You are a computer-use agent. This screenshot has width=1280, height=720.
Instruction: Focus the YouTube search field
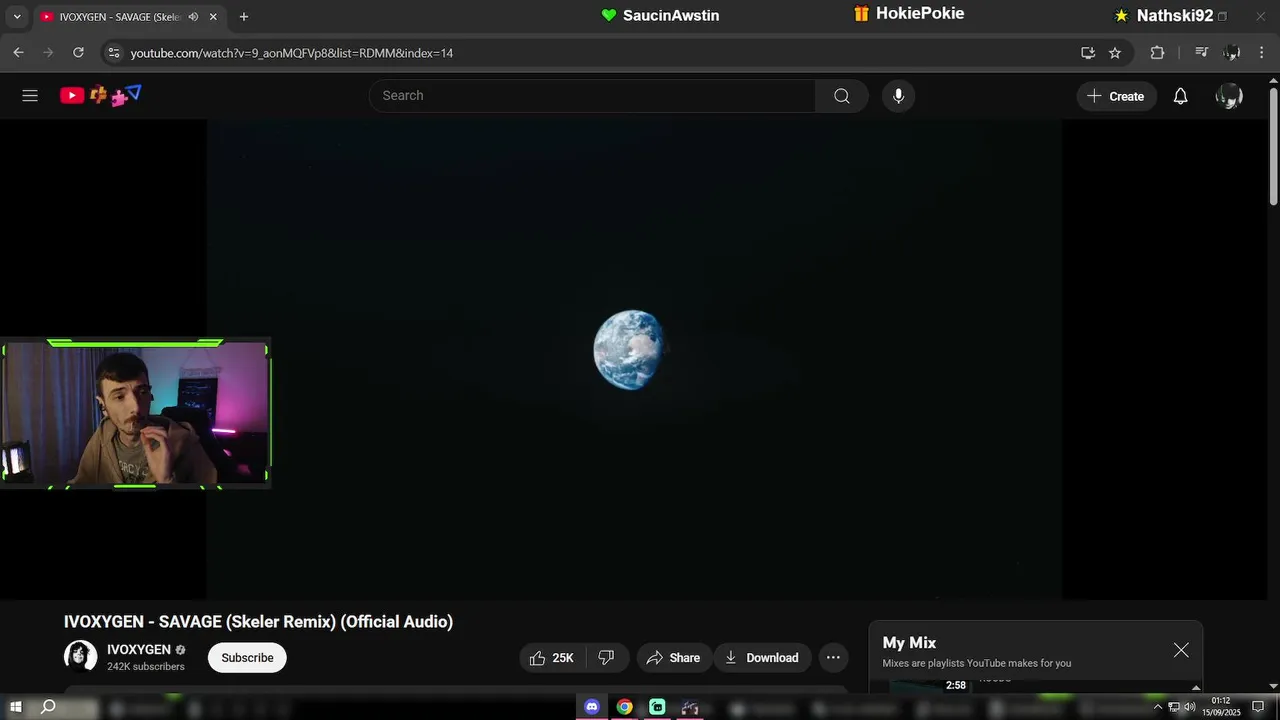tap(592, 96)
